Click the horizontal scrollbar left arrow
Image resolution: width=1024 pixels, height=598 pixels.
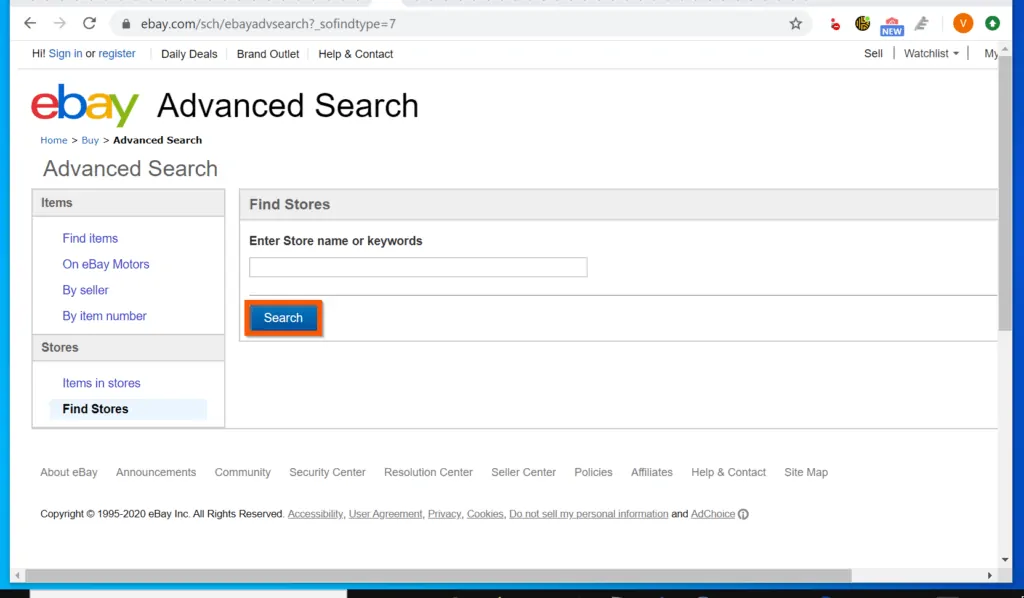coord(18,576)
